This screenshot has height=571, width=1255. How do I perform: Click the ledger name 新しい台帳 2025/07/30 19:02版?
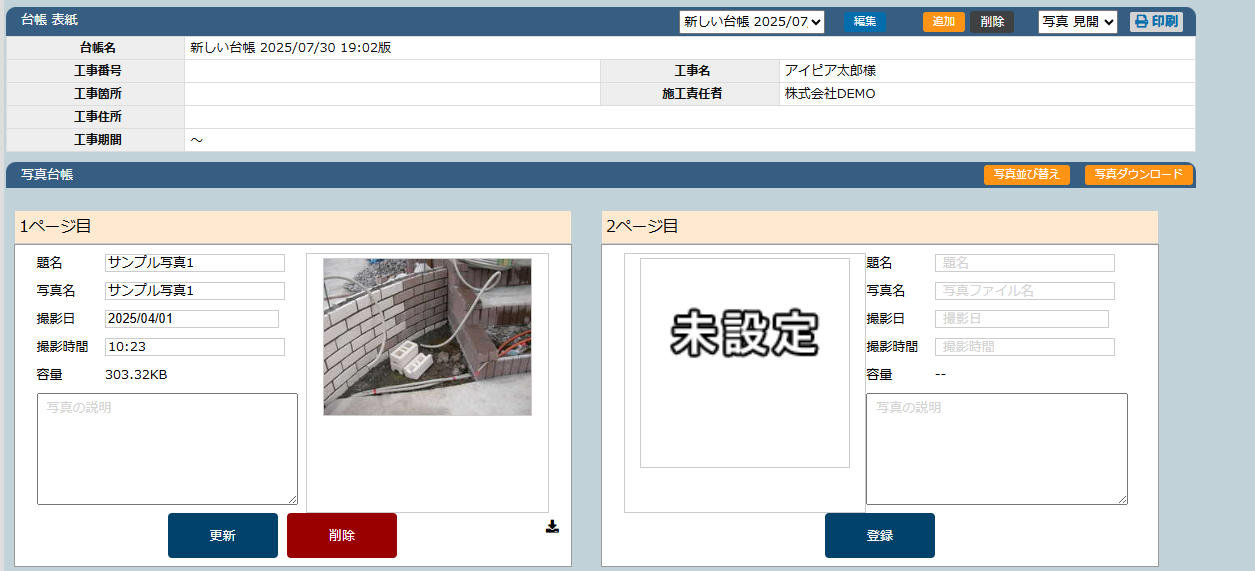(290, 47)
